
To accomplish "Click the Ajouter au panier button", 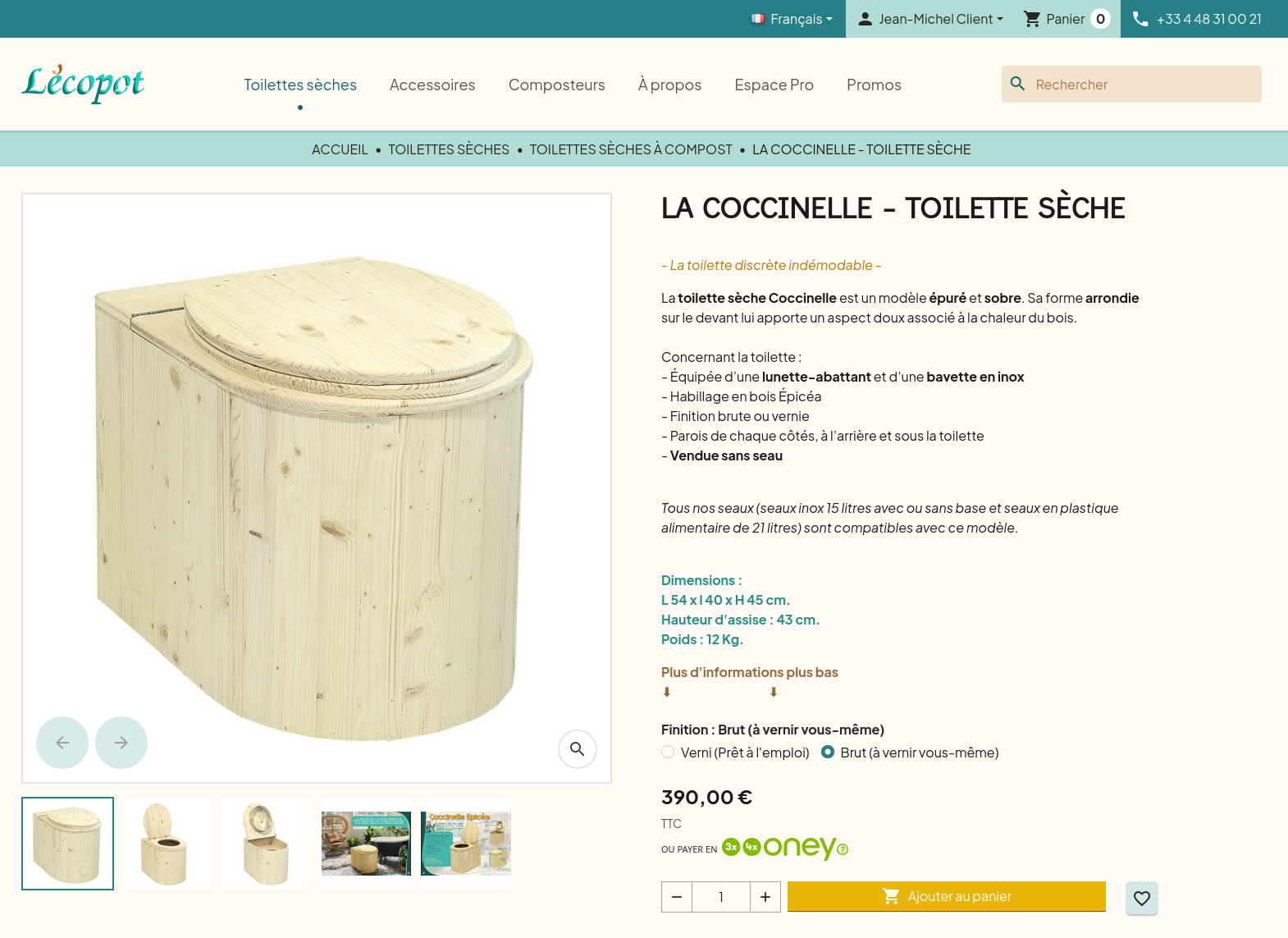I will tap(946, 896).
